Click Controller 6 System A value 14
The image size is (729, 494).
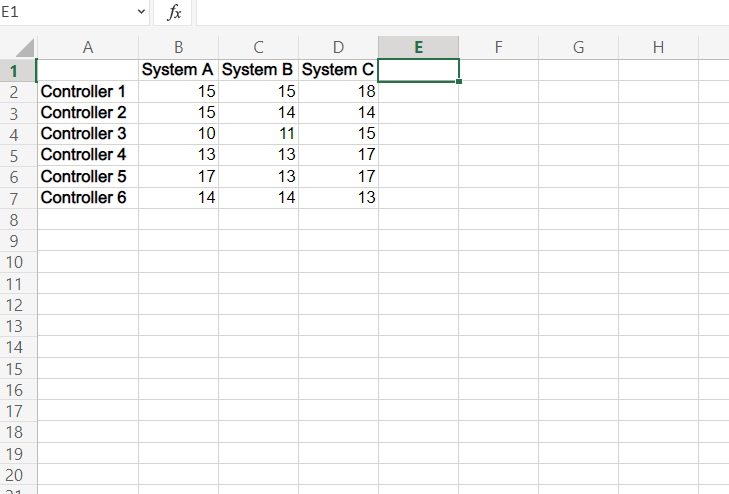pyautogui.click(x=179, y=198)
